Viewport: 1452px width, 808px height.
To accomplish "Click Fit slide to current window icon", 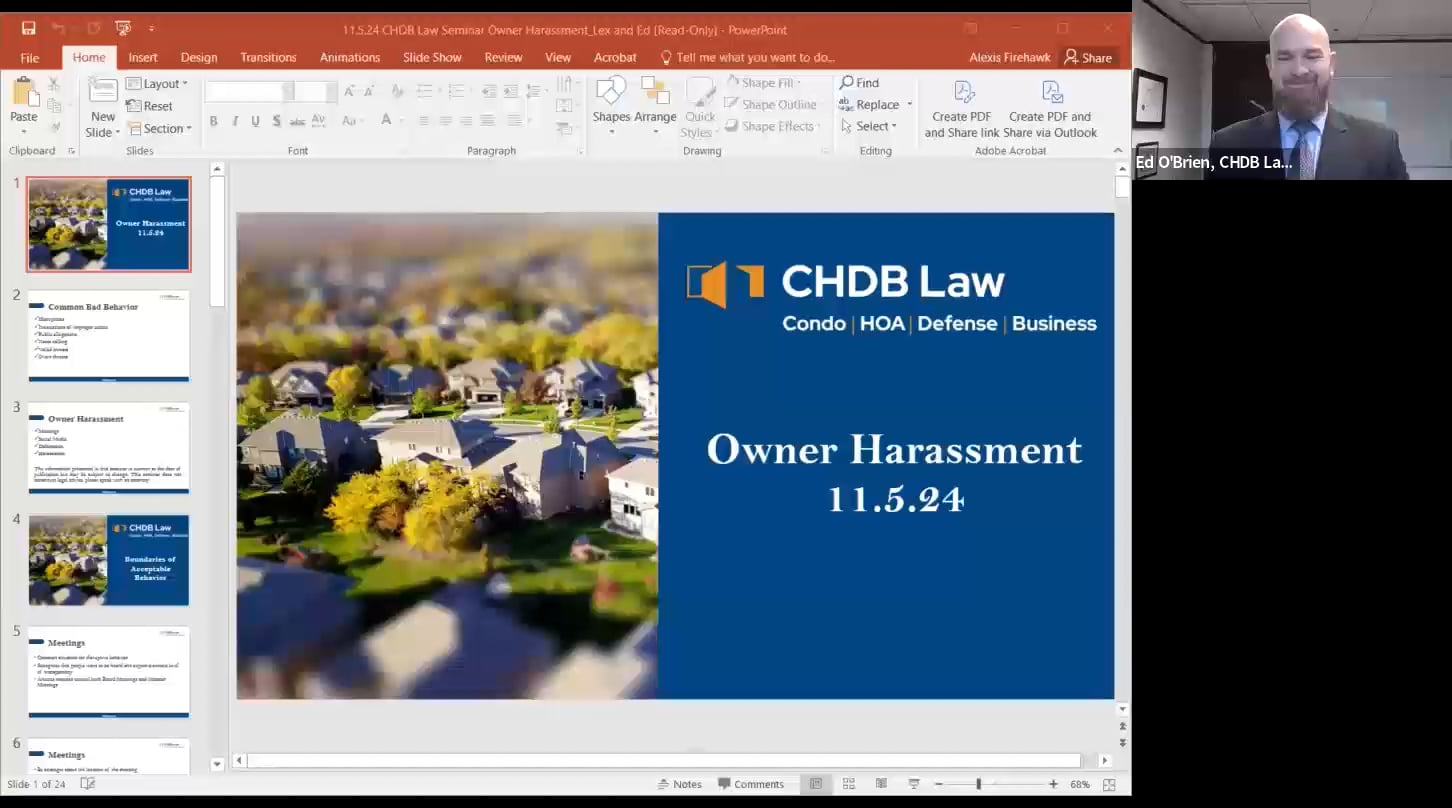I will coord(1108,785).
